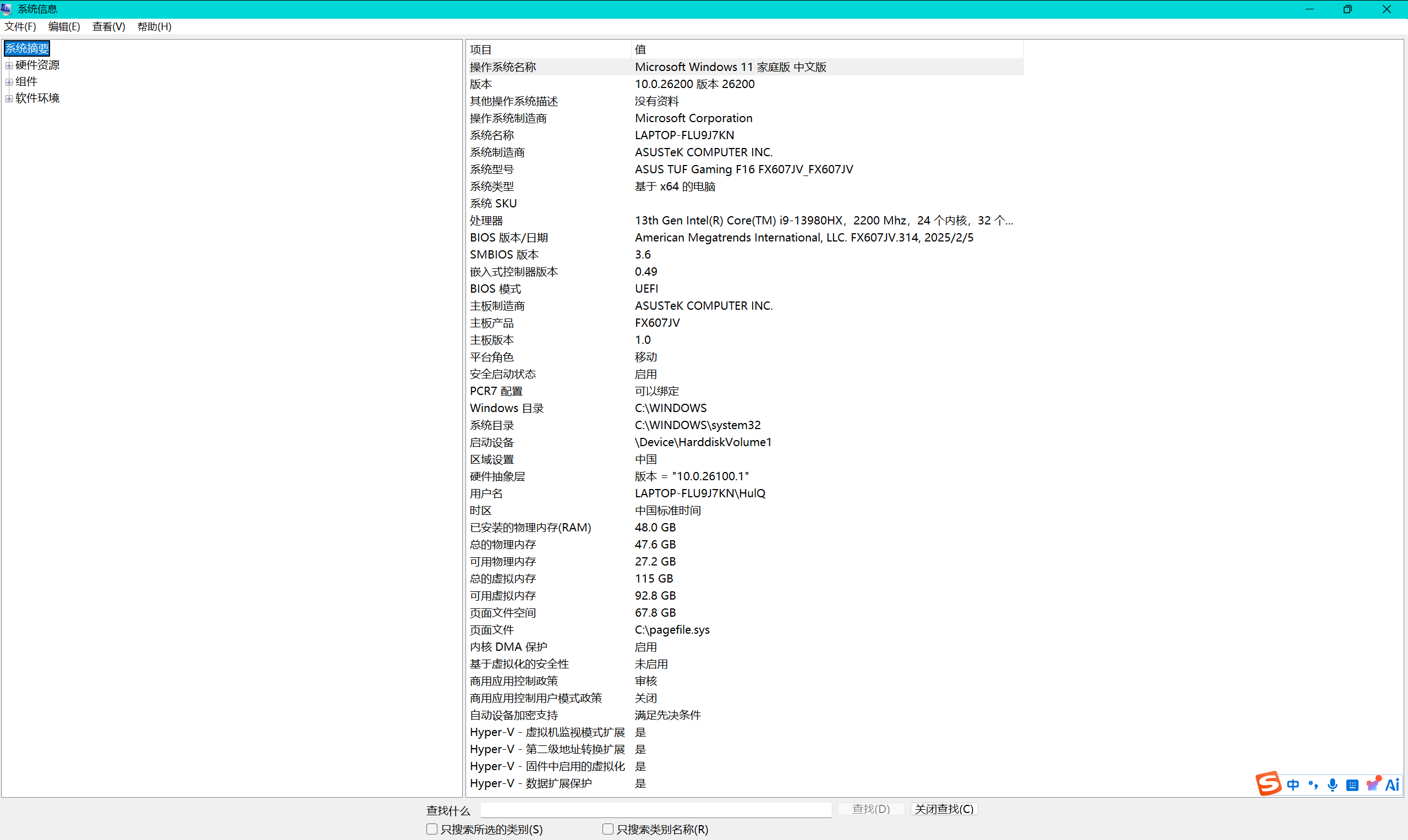Open the 帮助(H) menu
1408x840 pixels.
click(154, 26)
